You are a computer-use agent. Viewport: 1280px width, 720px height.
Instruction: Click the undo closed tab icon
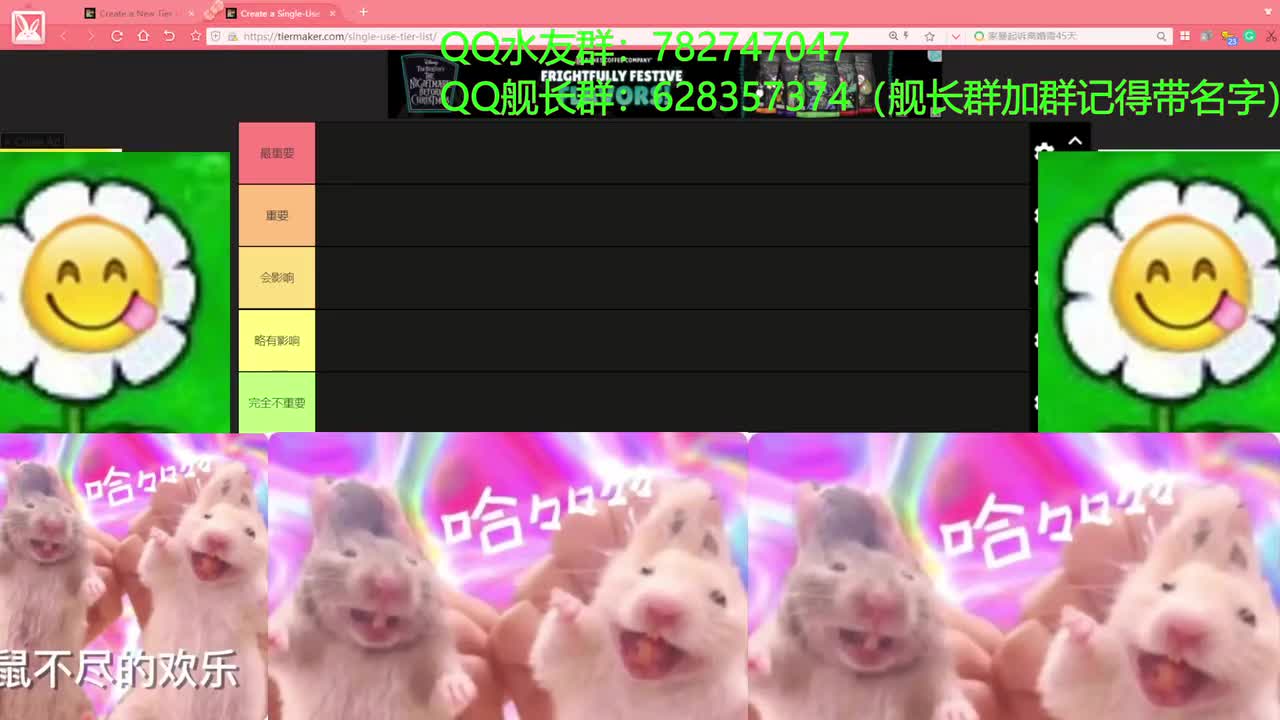pyautogui.click(x=169, y=36)
